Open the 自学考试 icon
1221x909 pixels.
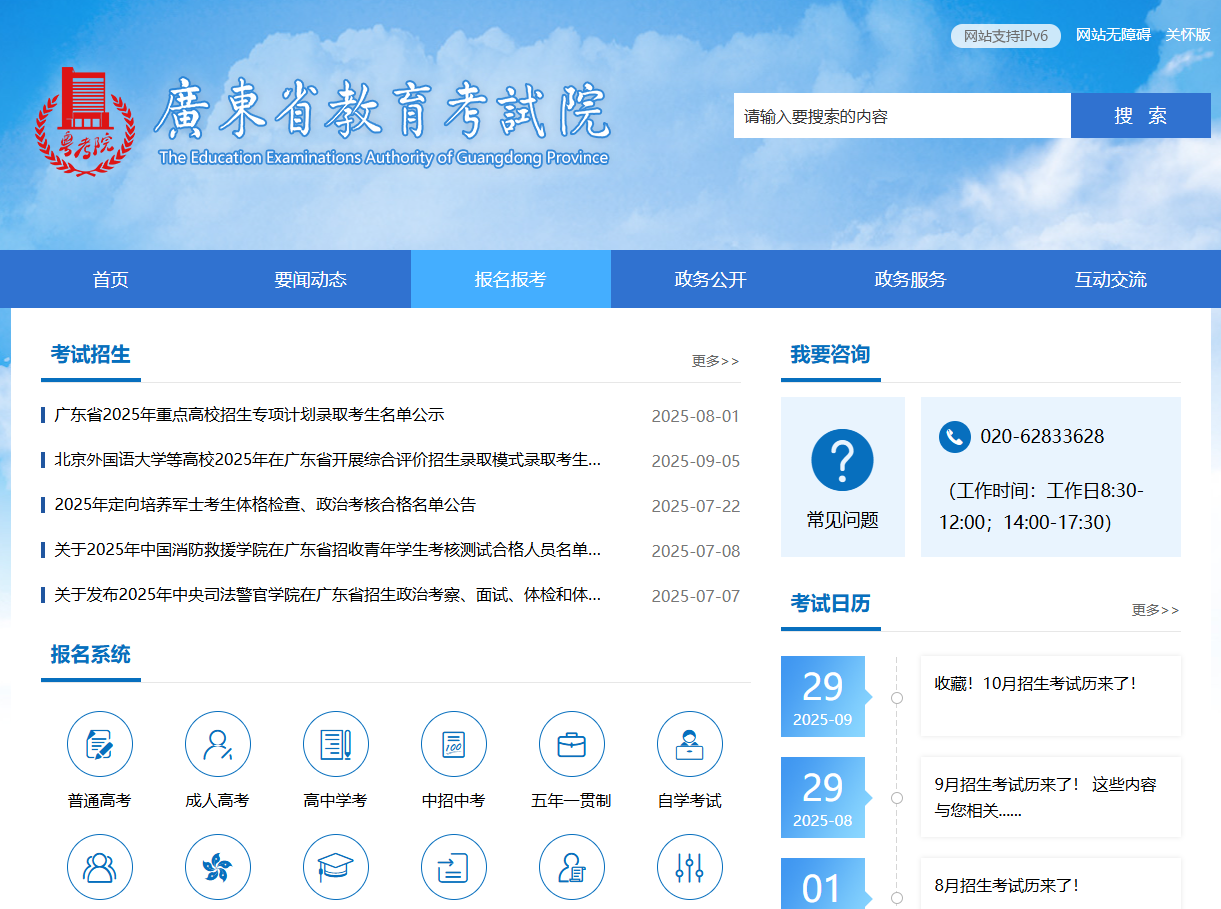[x=690, y=744]
